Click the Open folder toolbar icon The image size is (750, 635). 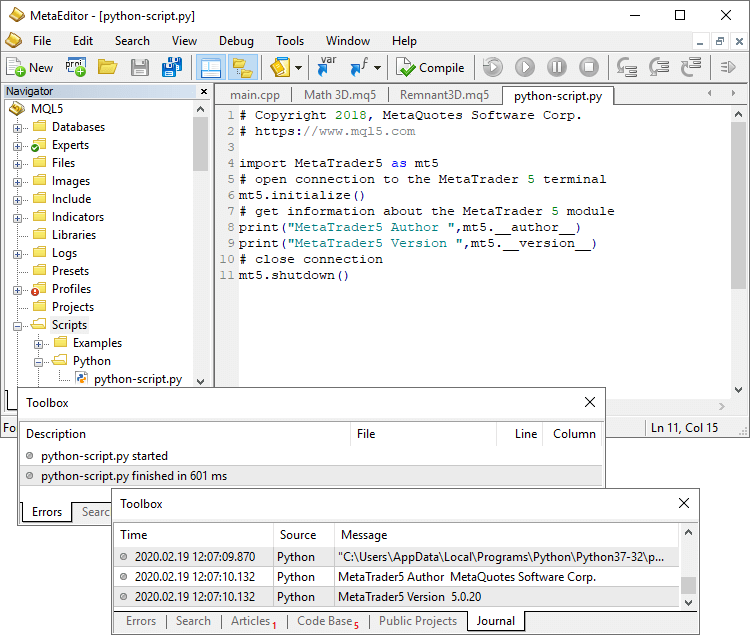click(x=108, y=67)
